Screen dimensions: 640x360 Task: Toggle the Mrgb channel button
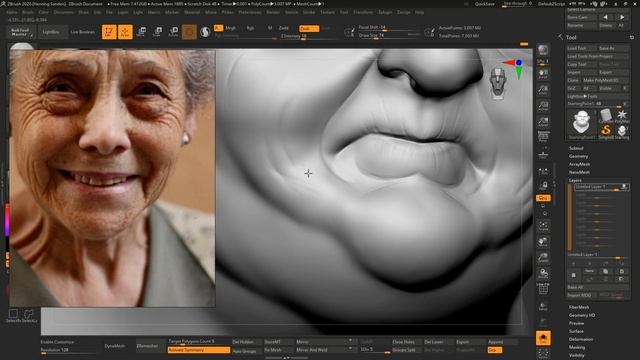pos(231,28)
